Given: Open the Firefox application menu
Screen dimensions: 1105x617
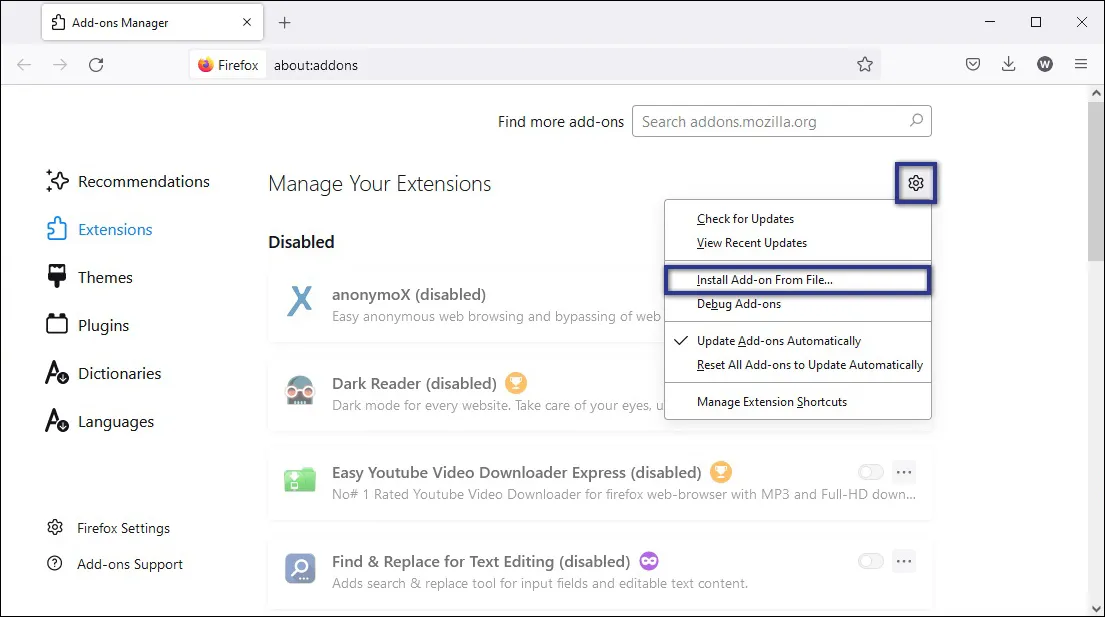Looking at the screenshot, I should pyautogui.click(x=1081, y=63).
